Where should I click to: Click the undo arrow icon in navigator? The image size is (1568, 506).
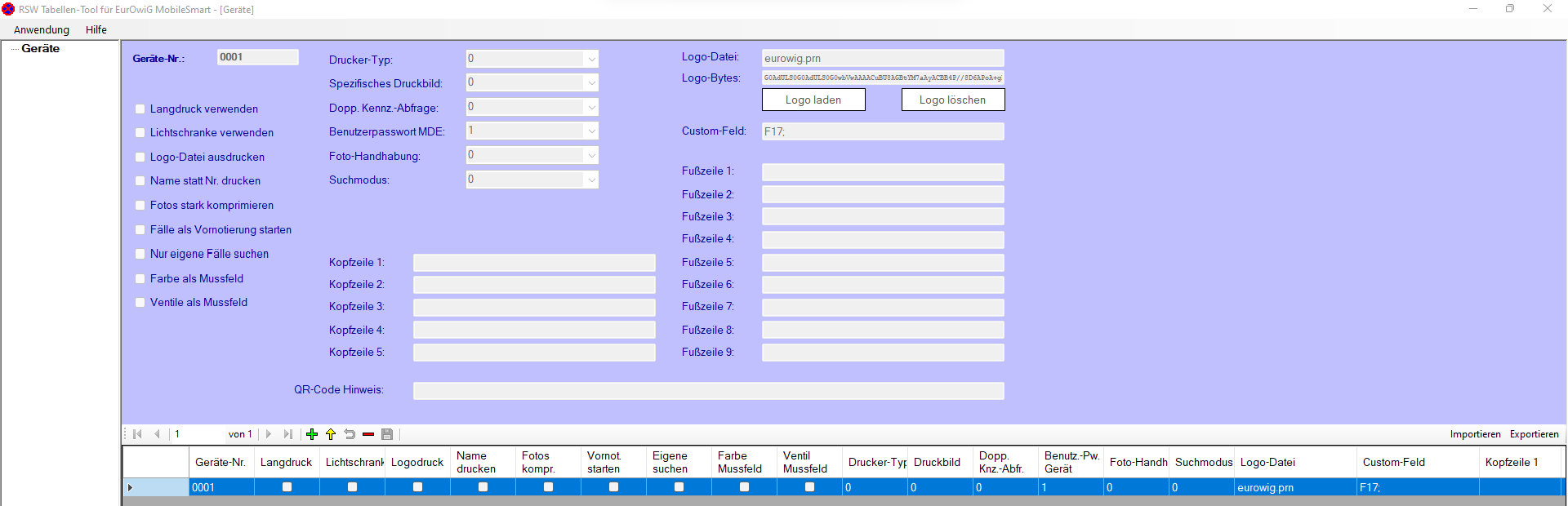pyautogui.click(x=350, y=434)
